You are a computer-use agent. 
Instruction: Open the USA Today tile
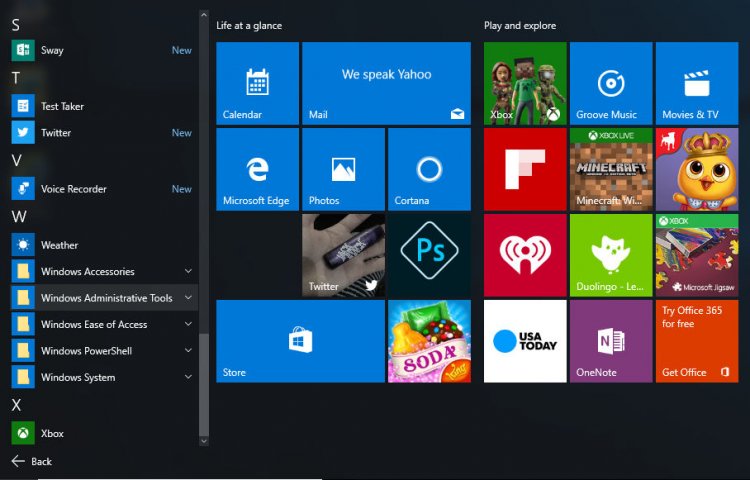525,341
